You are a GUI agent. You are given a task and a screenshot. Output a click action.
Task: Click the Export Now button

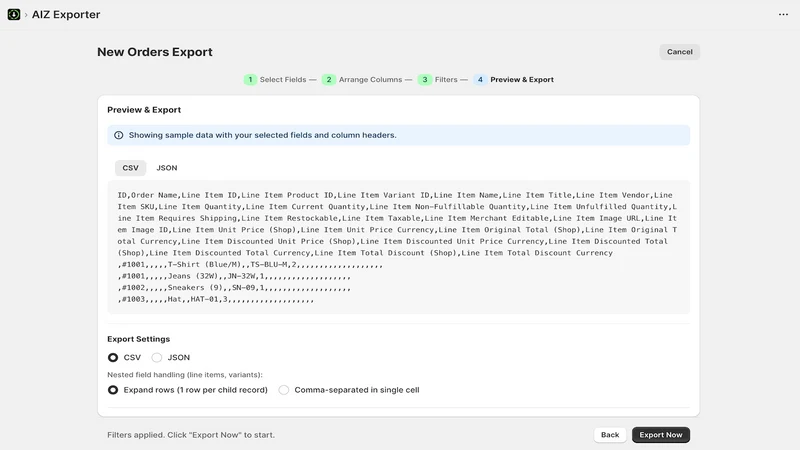[661, 435]
